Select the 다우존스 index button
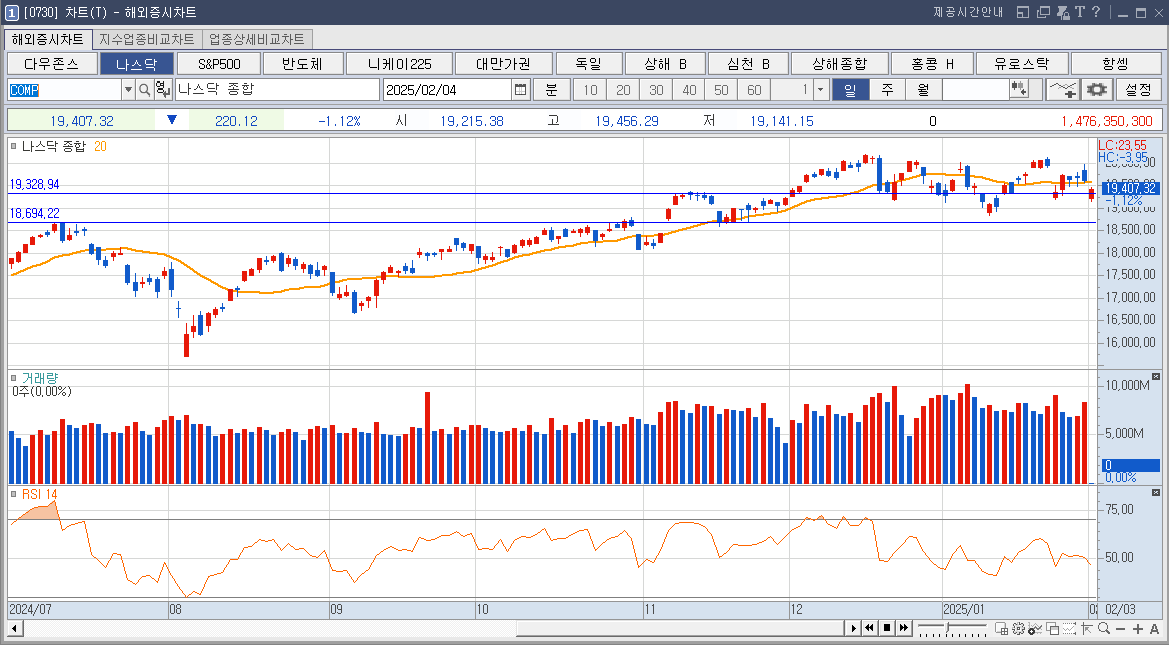Screen dimensions: 1169x645 pyautogui.click(x=52, y=64)
